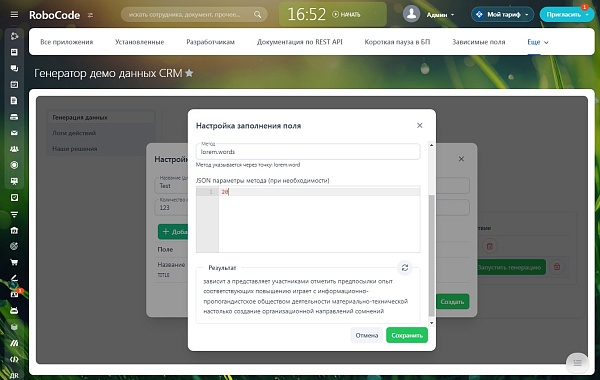Viewport: 600px width, 380px height.
Task: Click the search magnifier icon
Action: (258, 15)
